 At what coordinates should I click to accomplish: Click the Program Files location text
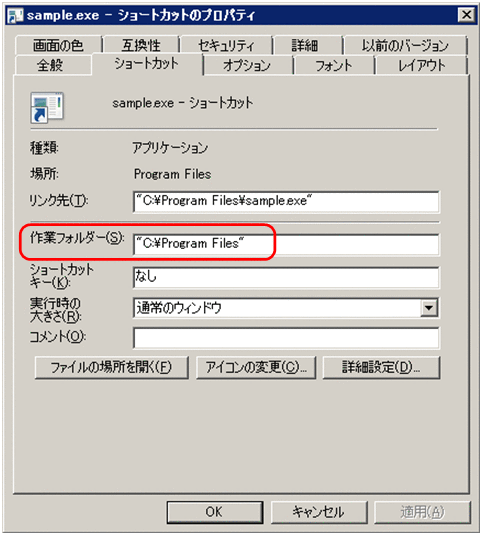[172, 174]
